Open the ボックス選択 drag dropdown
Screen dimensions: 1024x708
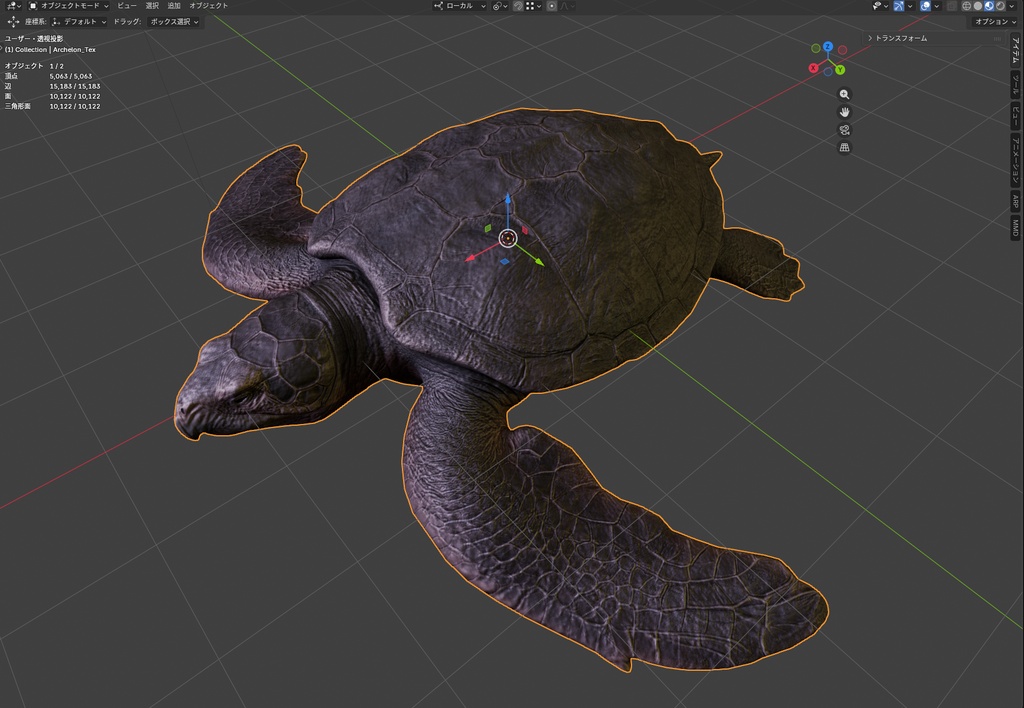click(x=174, y=22)
